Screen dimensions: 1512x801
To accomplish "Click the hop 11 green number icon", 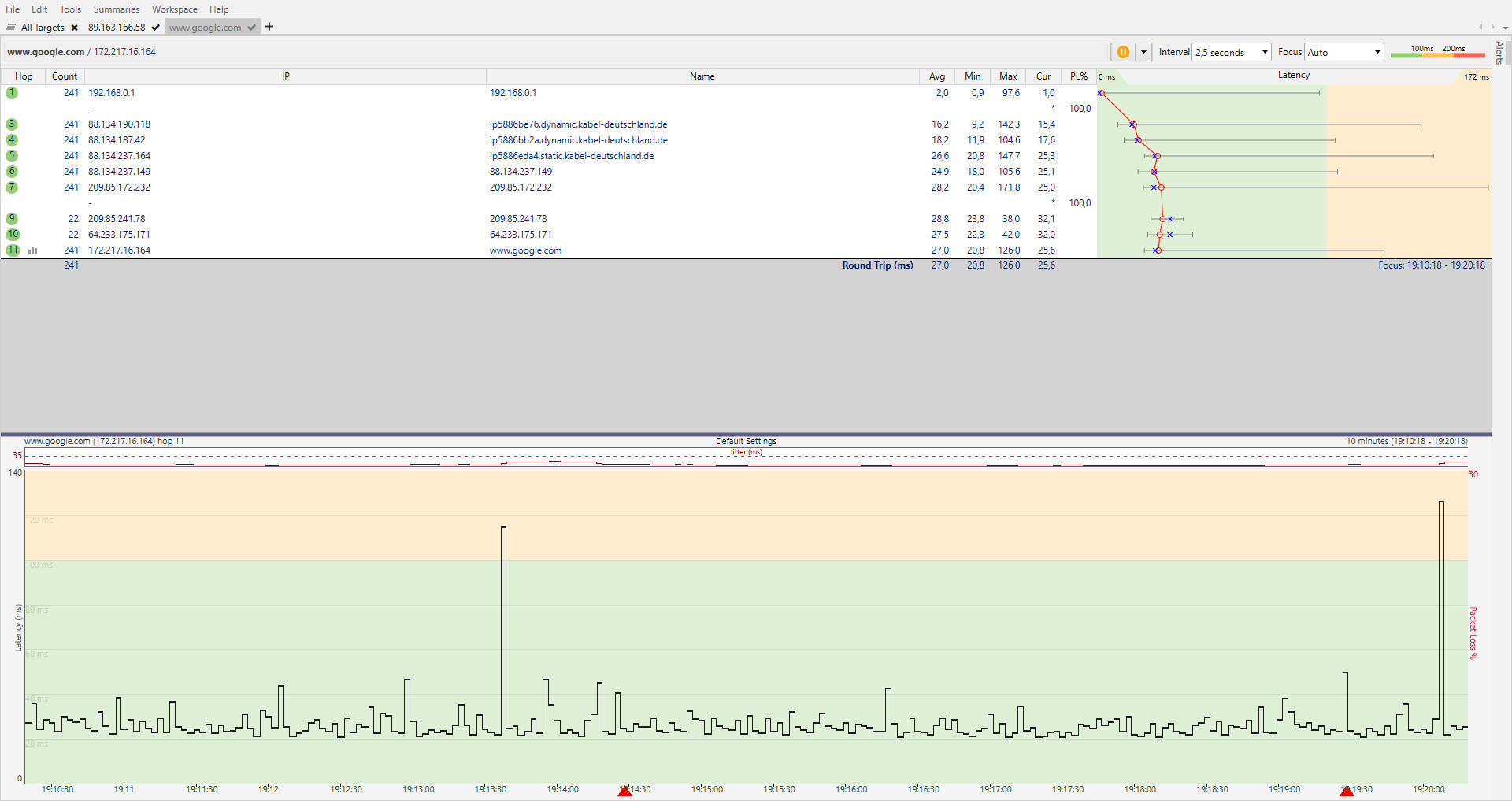I will 13,250.
